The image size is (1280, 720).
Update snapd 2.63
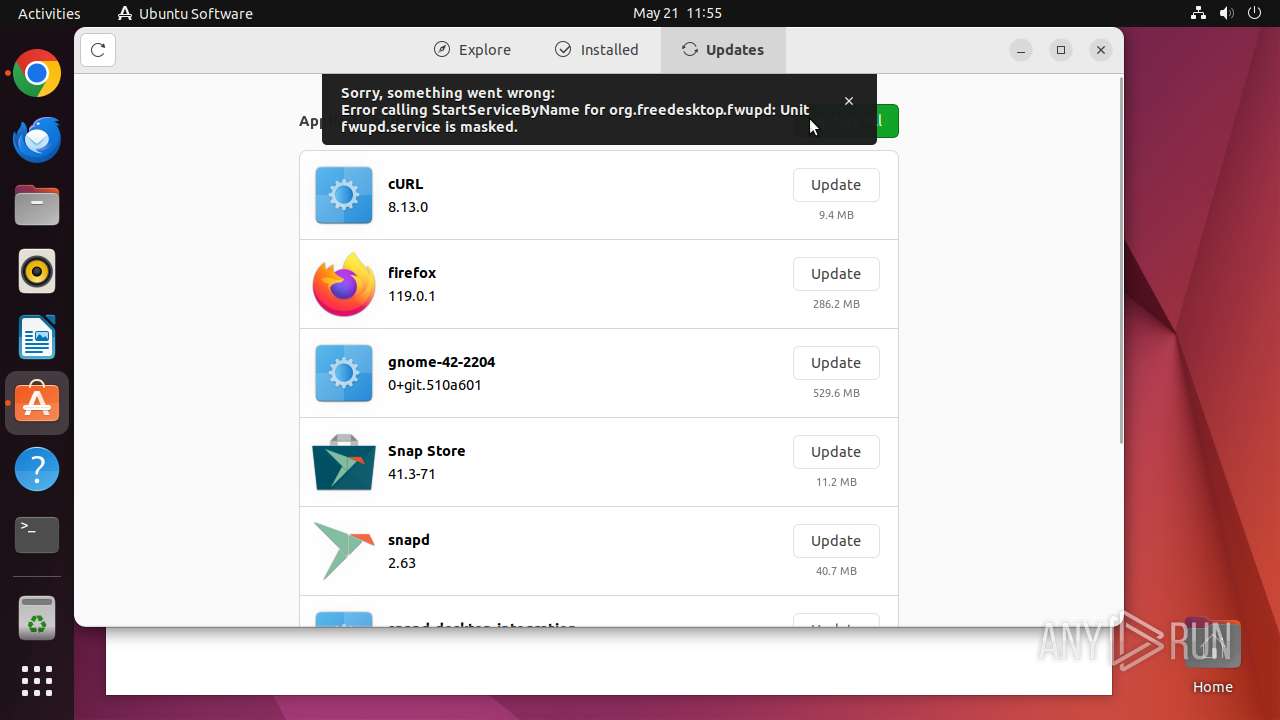pos(836,541)
